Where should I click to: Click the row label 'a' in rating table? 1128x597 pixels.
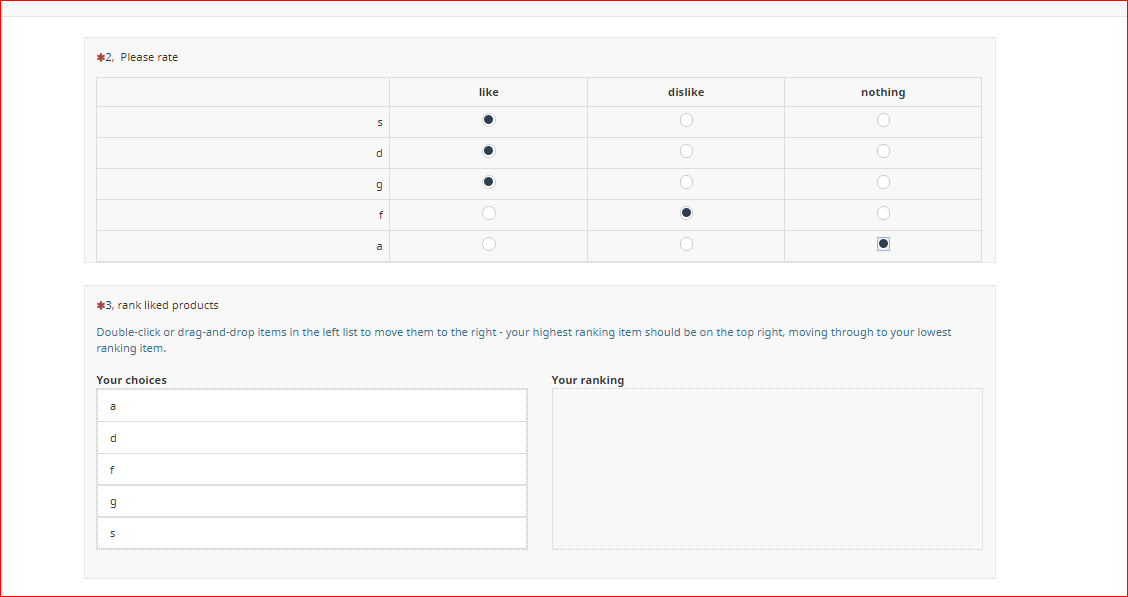point(379,246)
